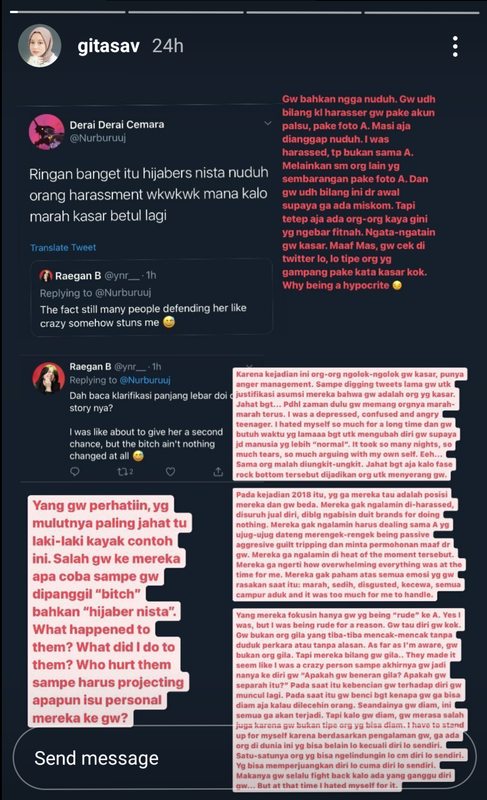487x800 pixels.
Task: Like Raegan B's tweet with the heart icon
Action: pyautogui.click(x=170, y=471)
